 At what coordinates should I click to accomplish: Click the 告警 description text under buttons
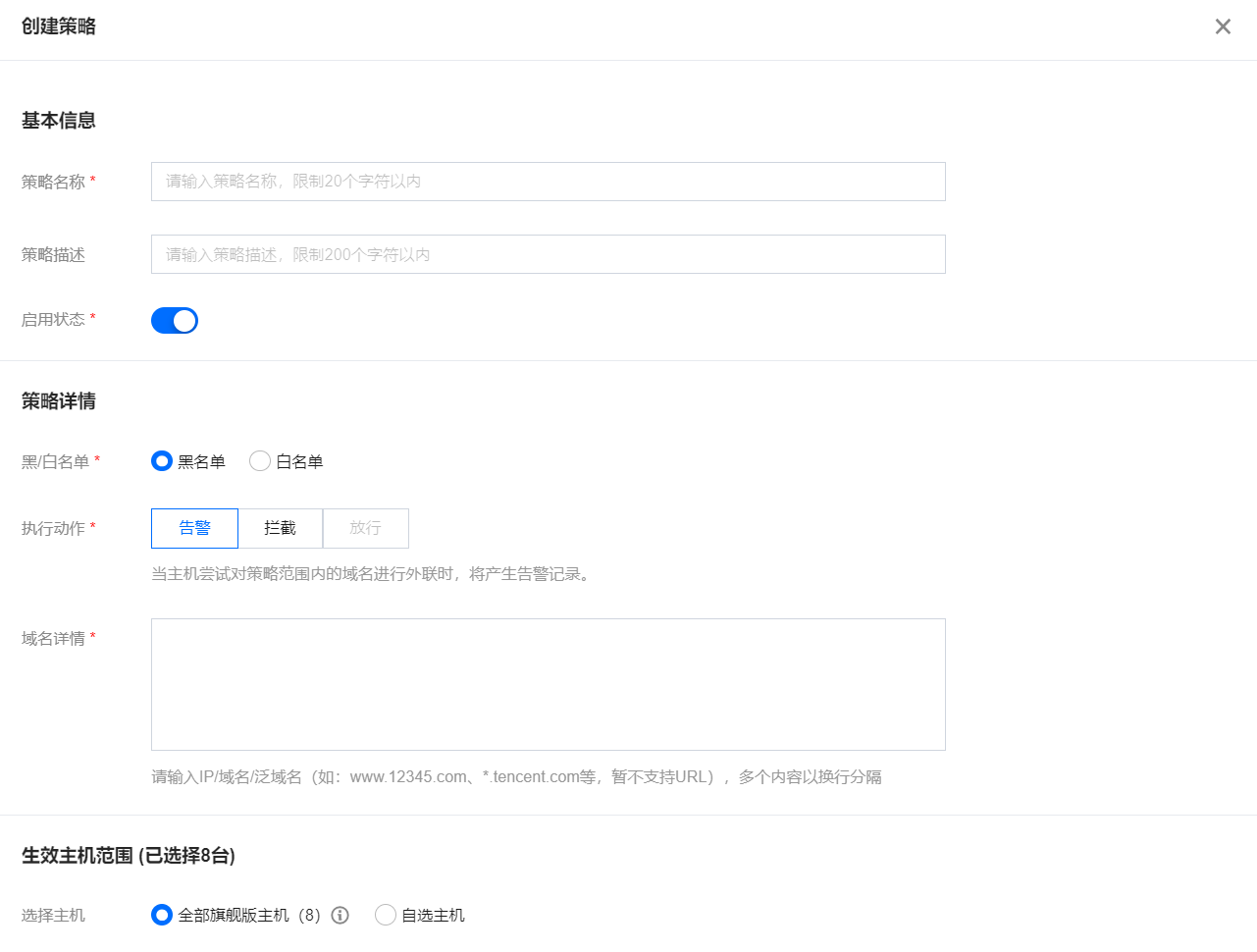pyautogui.click(x=372, y=574)
